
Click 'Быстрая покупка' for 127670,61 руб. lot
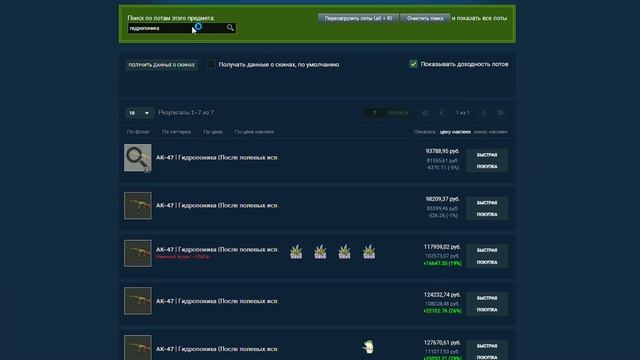tap(487, 350)
